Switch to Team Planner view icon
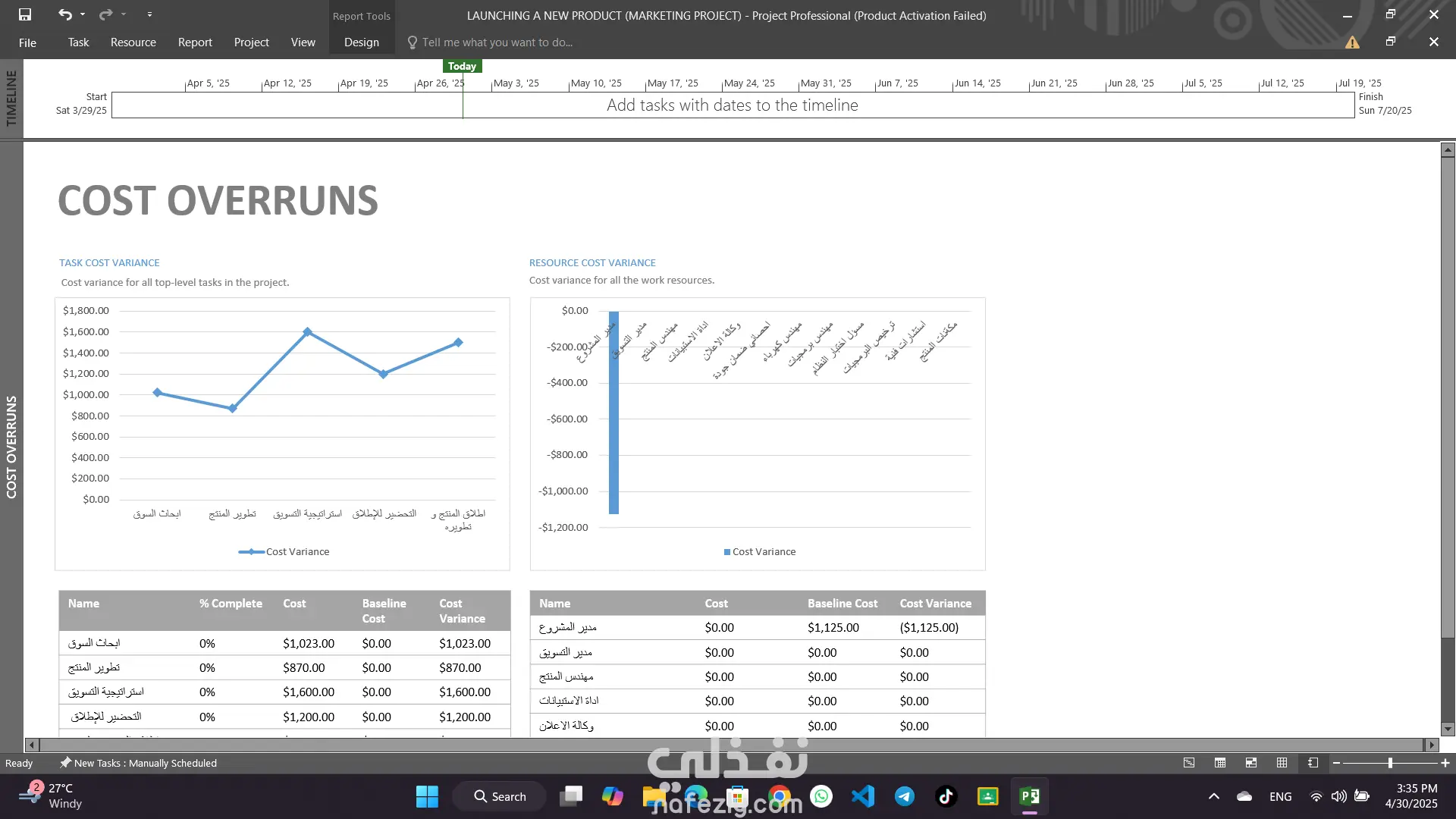The width and height of the screenshot is (1456, 819). 1251,763
